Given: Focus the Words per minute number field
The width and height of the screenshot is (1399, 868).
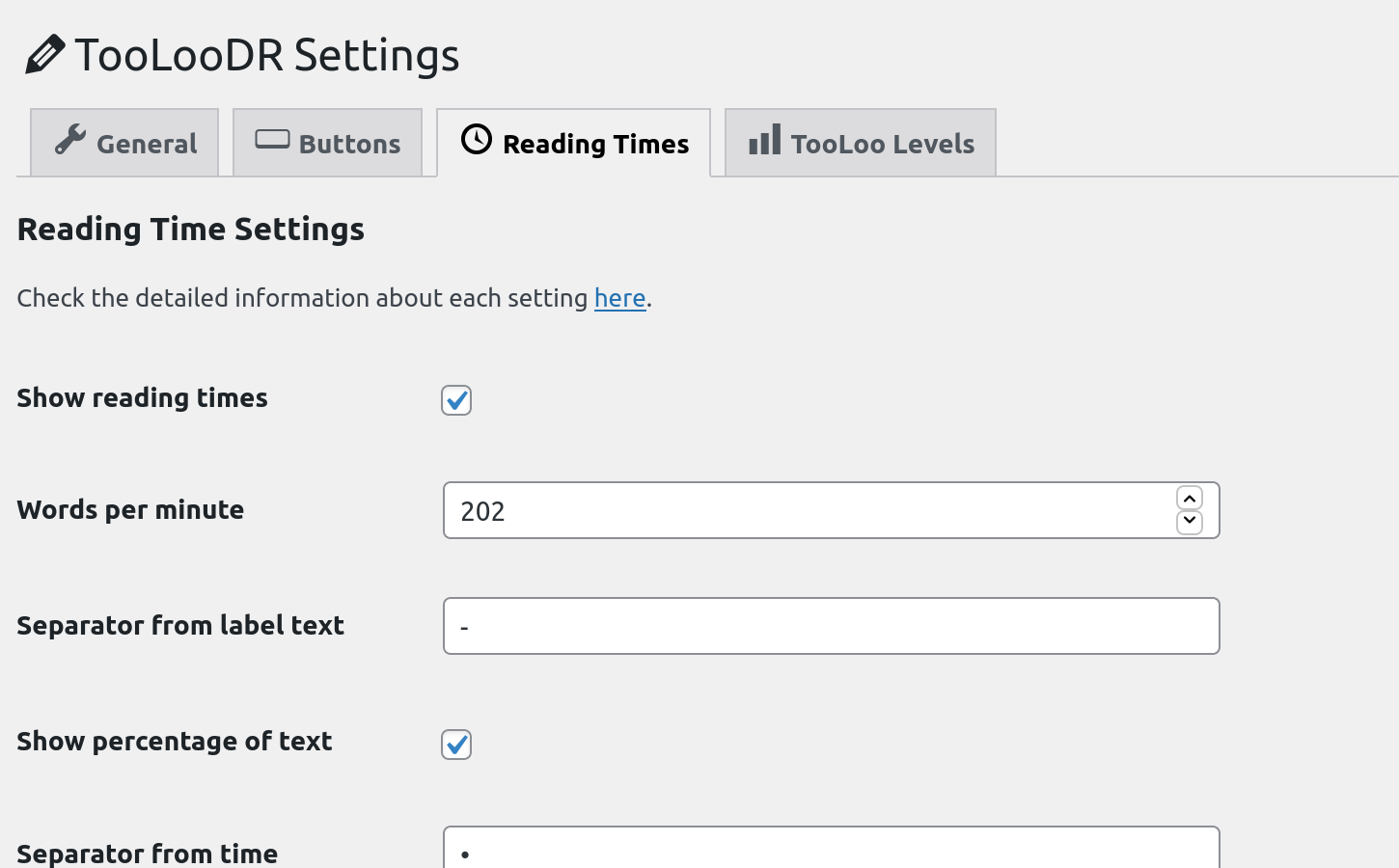Looking at the screenshot, I should [x=801, y=511].
